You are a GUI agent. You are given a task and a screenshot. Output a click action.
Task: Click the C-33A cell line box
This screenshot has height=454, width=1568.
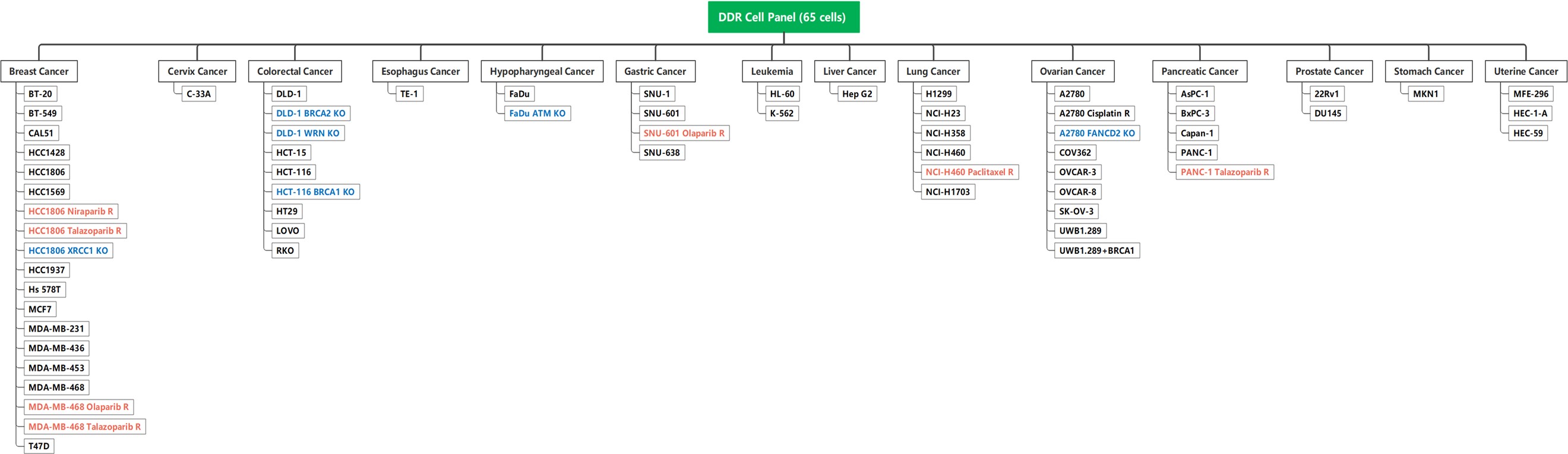198,94
